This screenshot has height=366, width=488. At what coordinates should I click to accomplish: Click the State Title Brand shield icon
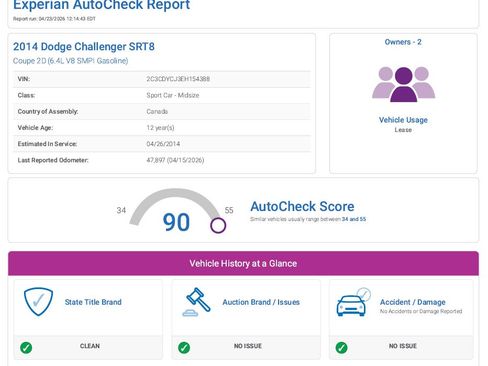(x=38, y=302)
